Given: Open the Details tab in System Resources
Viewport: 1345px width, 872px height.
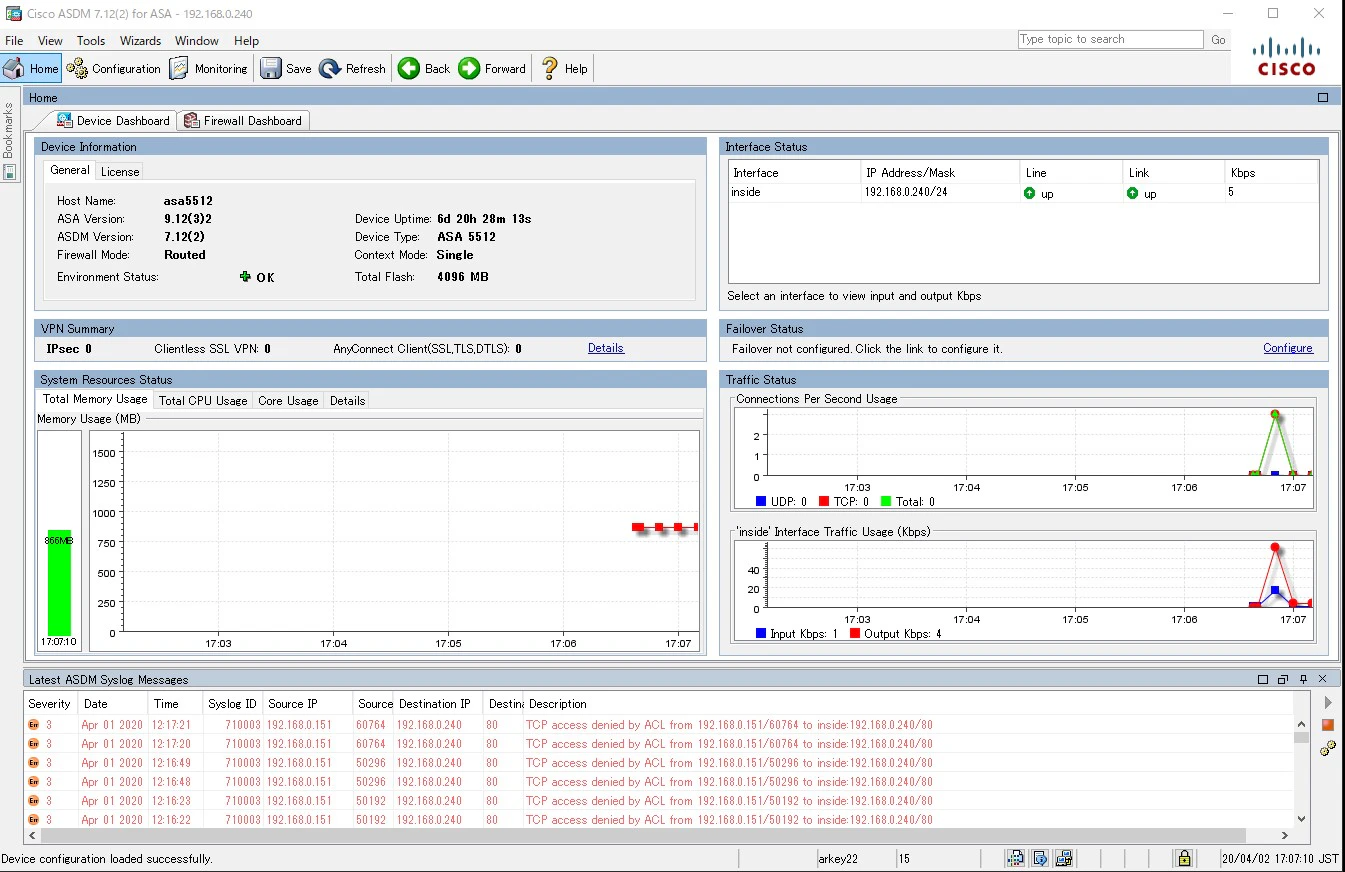Looking at the screenshot, I should pos(347,401).
